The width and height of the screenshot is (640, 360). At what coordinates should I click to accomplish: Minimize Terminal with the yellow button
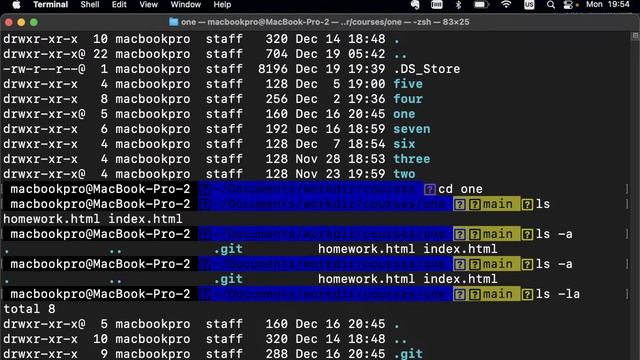pyautogui.click(x=21, y=22)
